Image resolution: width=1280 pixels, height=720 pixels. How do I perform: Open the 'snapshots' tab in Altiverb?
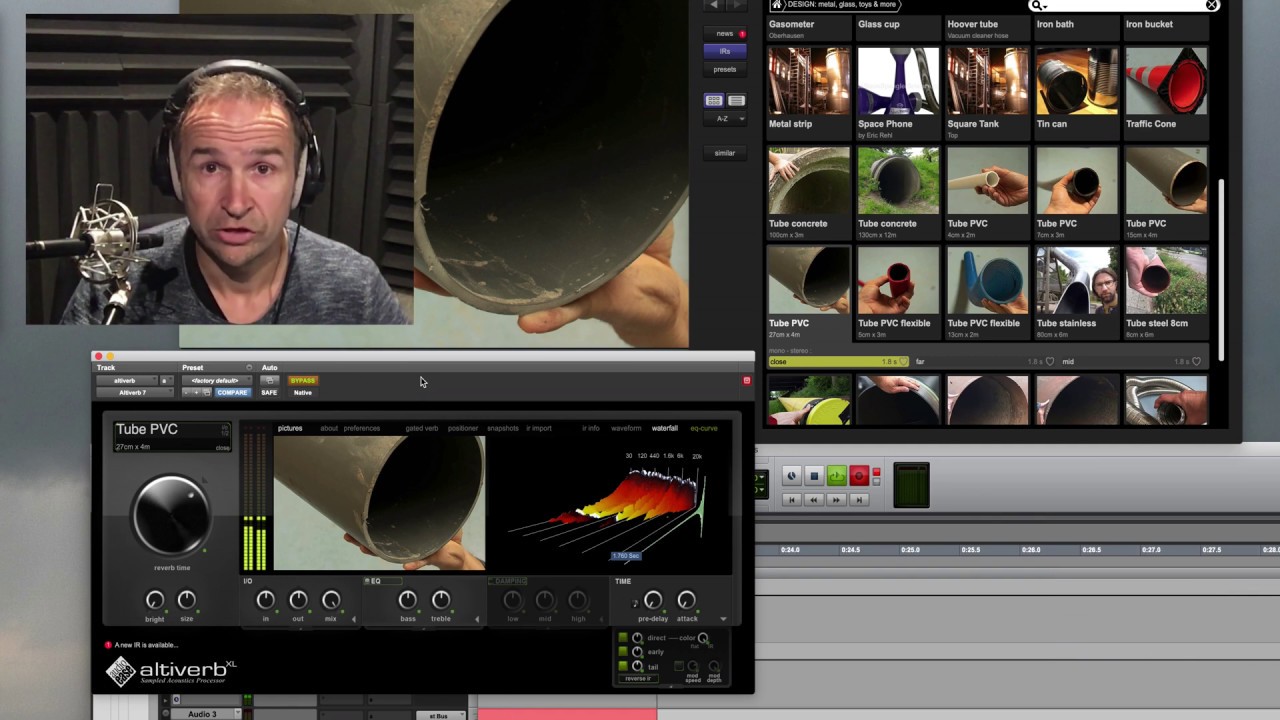(503, 428)
